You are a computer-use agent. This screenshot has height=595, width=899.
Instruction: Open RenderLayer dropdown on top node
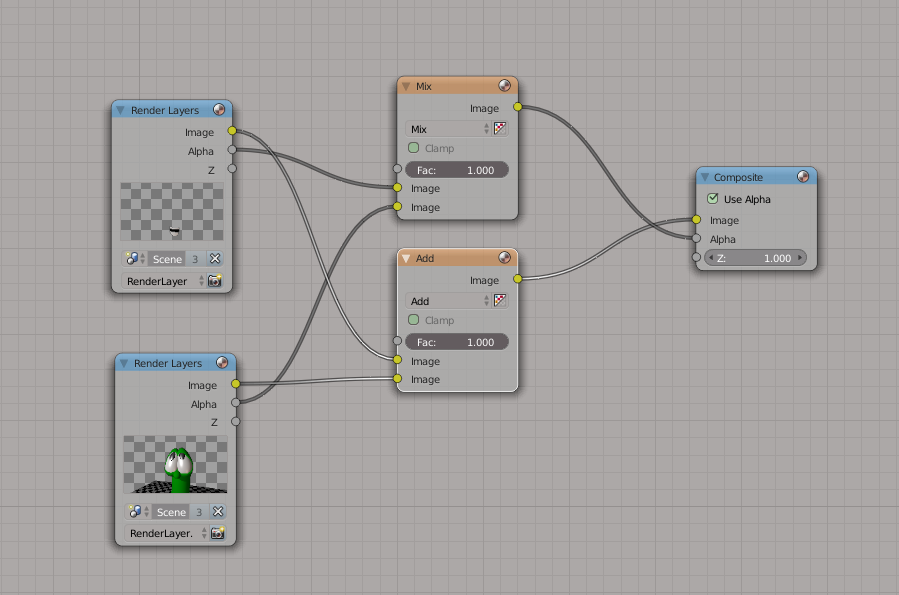tap(163, 281)
